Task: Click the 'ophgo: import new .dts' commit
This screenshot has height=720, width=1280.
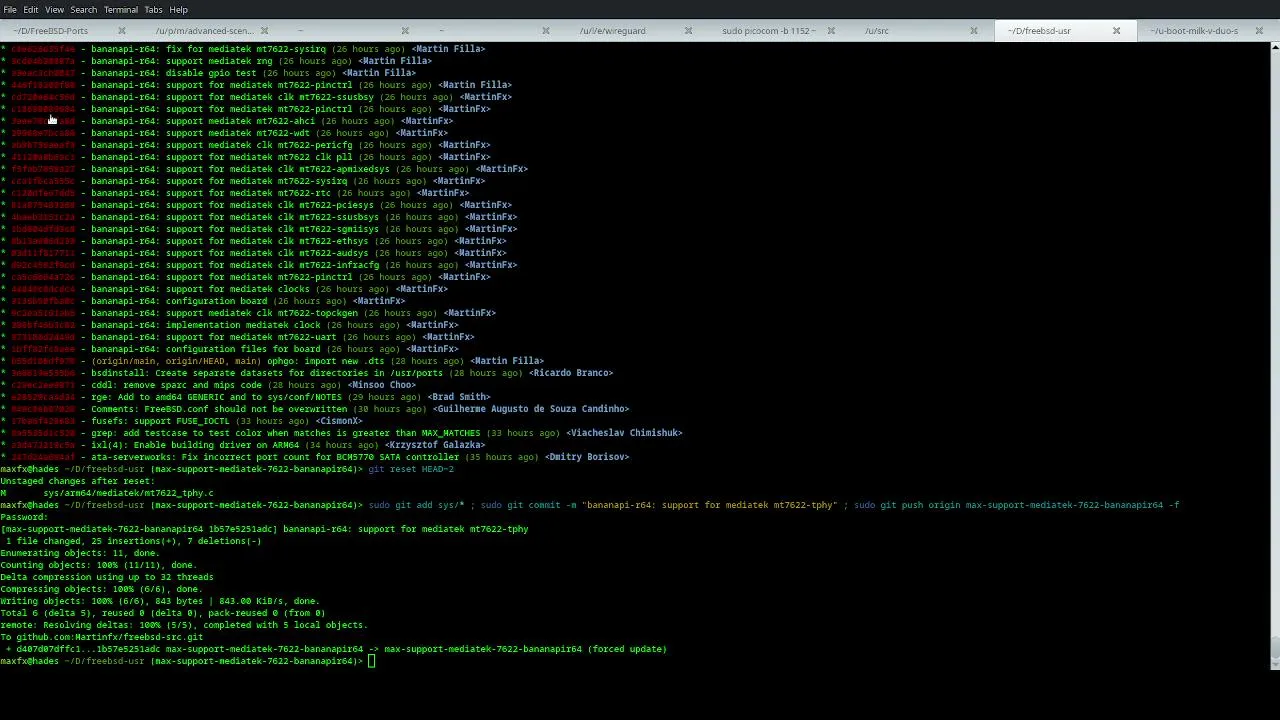Action: tap(272, 361)
